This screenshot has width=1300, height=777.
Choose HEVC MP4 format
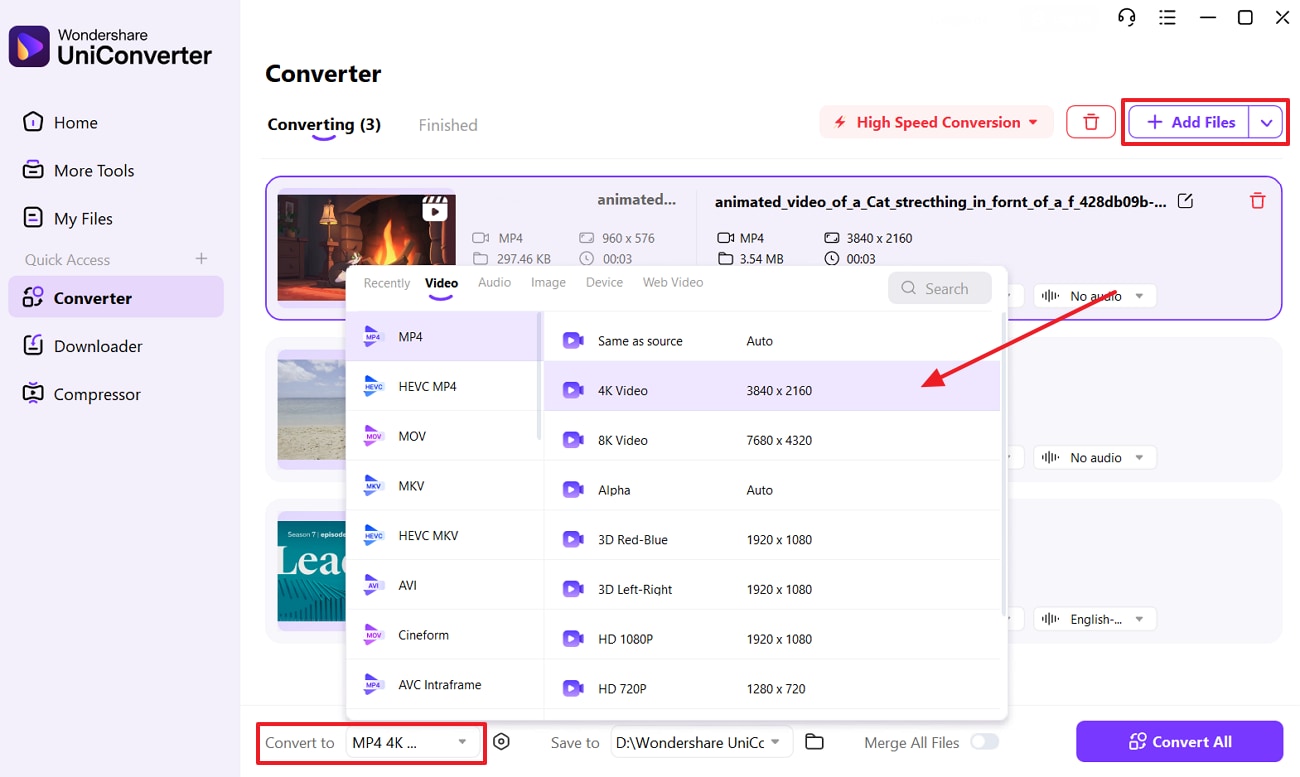tap(442, 386)
